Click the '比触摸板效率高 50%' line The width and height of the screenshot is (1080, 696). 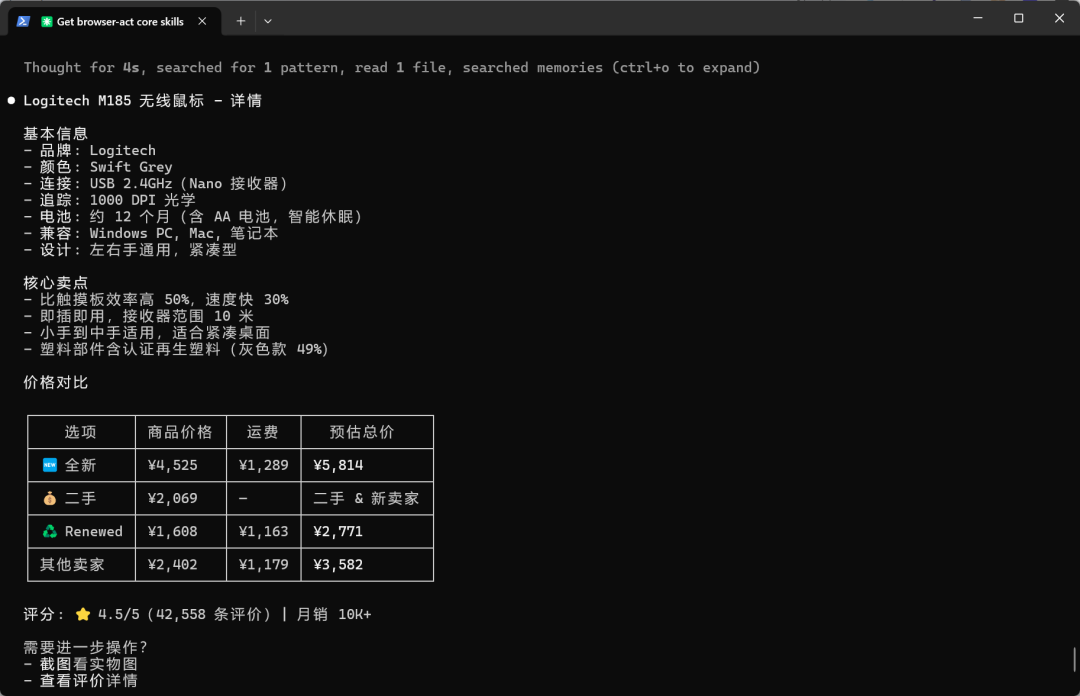pyautogui.click(x=156, y=299)
